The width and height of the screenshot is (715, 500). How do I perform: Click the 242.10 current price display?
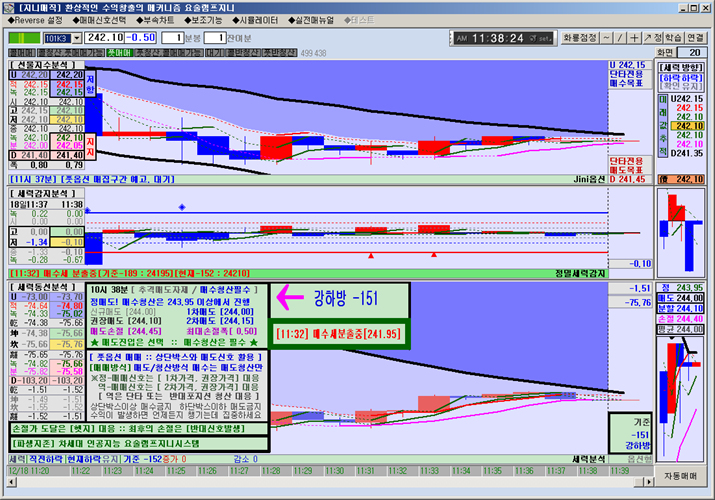click(105, 37)
